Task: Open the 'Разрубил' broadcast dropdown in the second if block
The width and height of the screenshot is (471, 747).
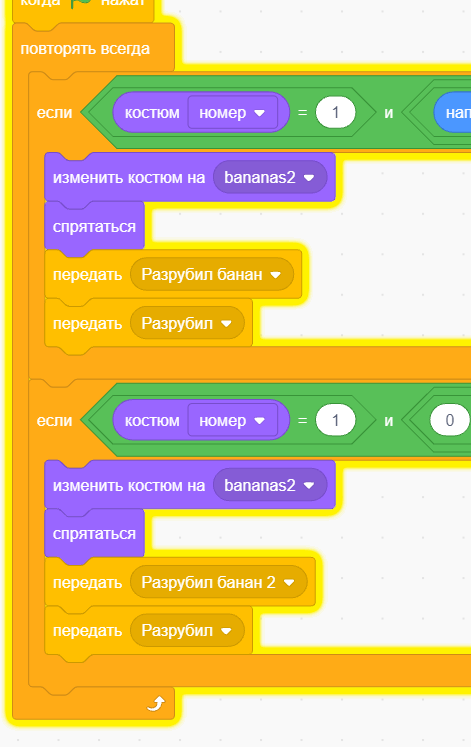Action: (x=187, y=631)
